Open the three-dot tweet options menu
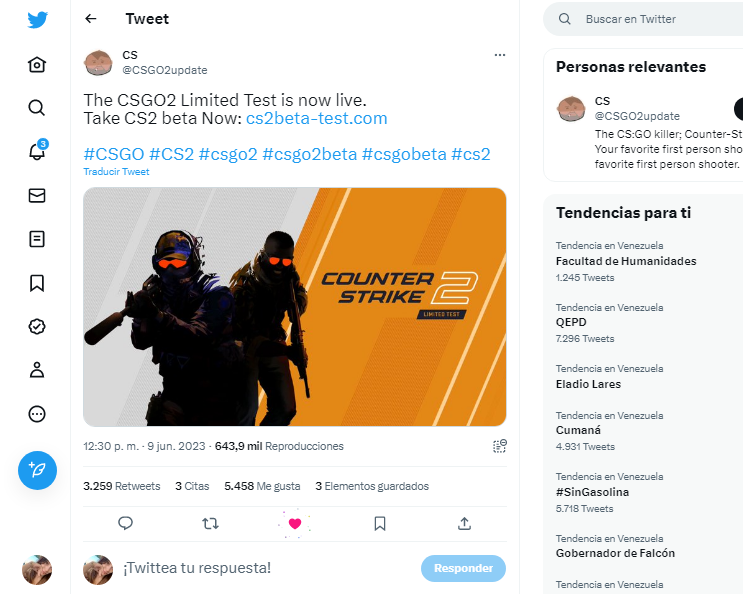Viewport: 743px width, 594px height. (x=499, y=55)
